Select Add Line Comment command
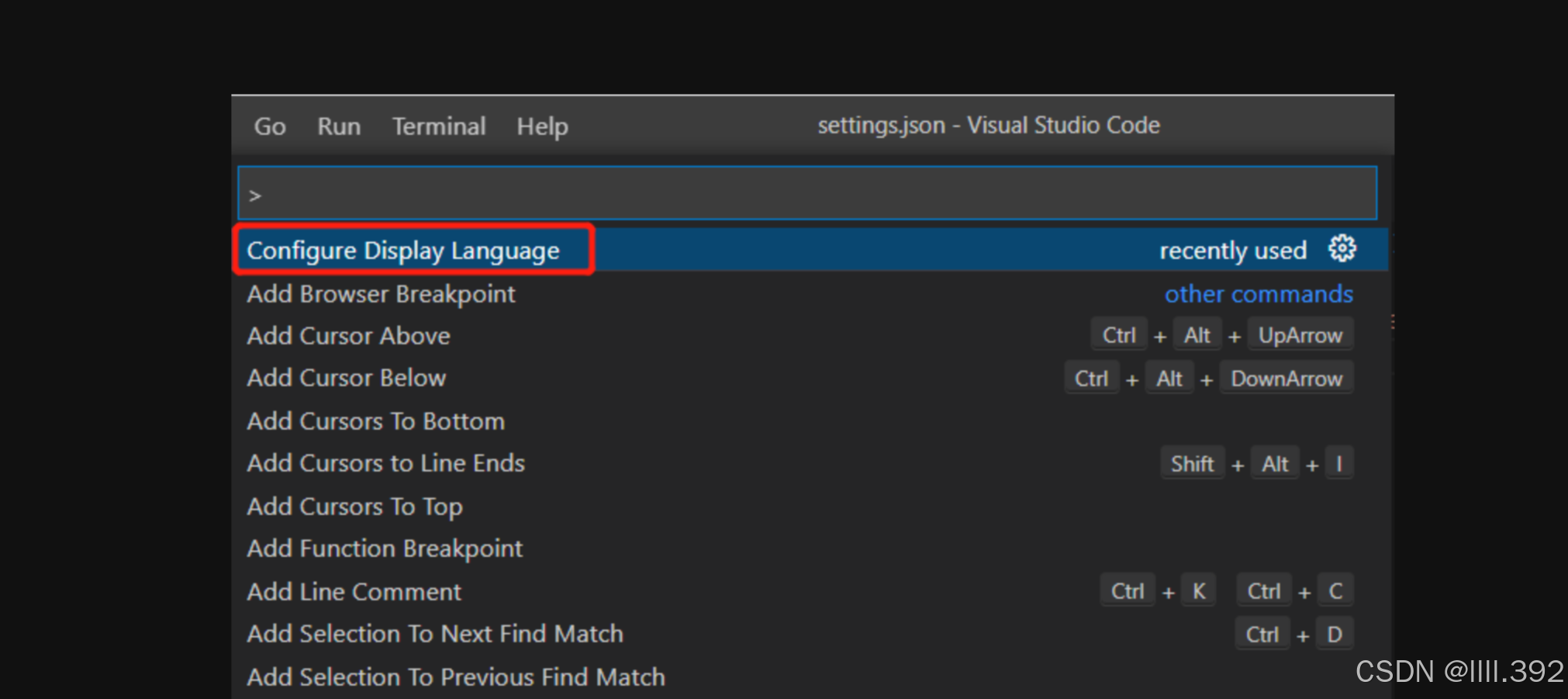 810,592
